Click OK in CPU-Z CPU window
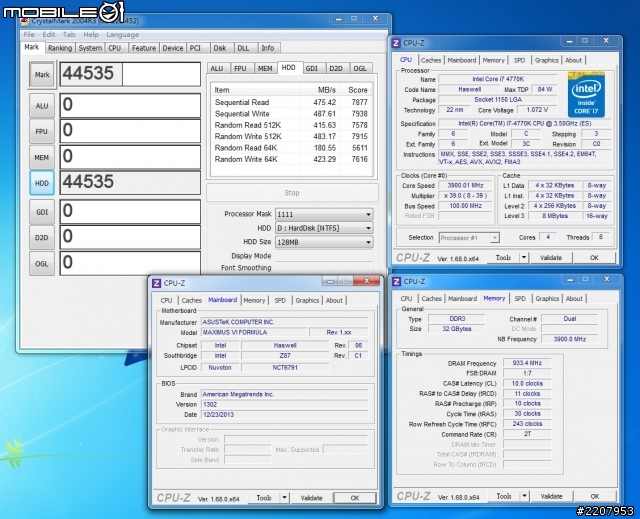The width and height of the screenshot is (640, 519). pyautogui.click(x=594, y=258)
